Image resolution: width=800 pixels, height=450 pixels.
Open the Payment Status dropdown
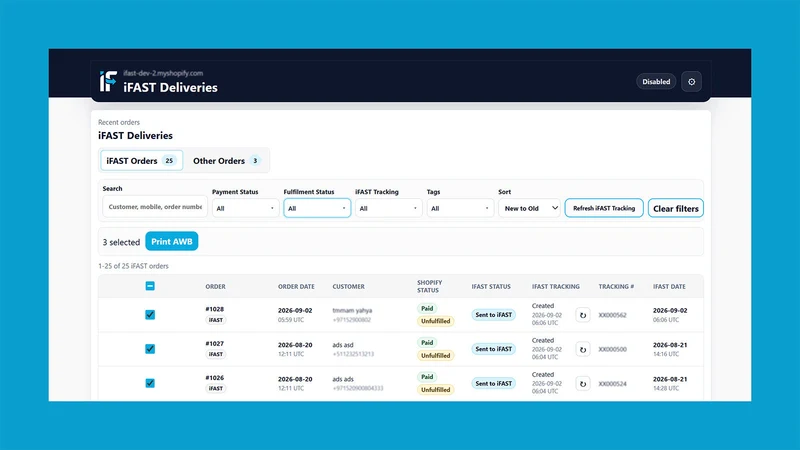point(245,208)
